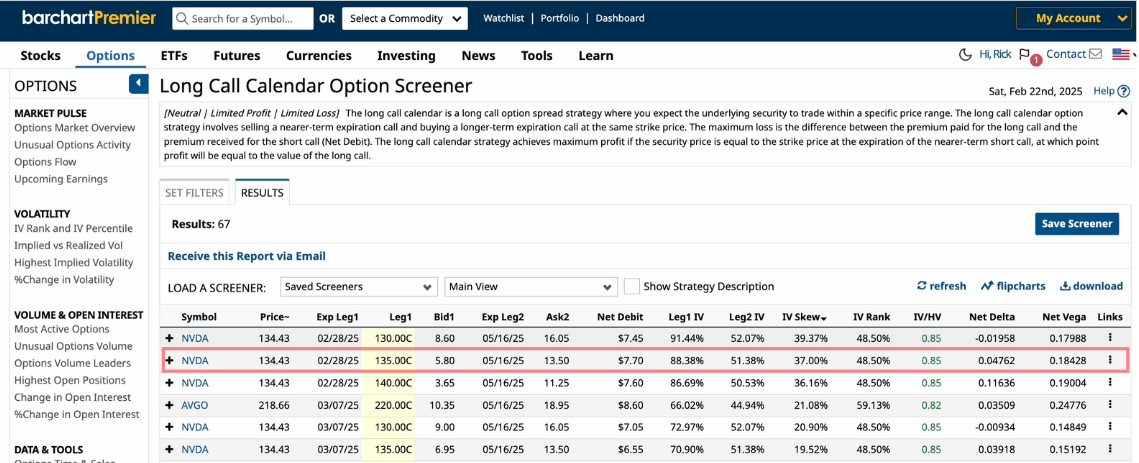Collapse the Options sidebar arrow
Image resolution: width=1139 pixels, height=463 pixels.
[x=138, y=85]
